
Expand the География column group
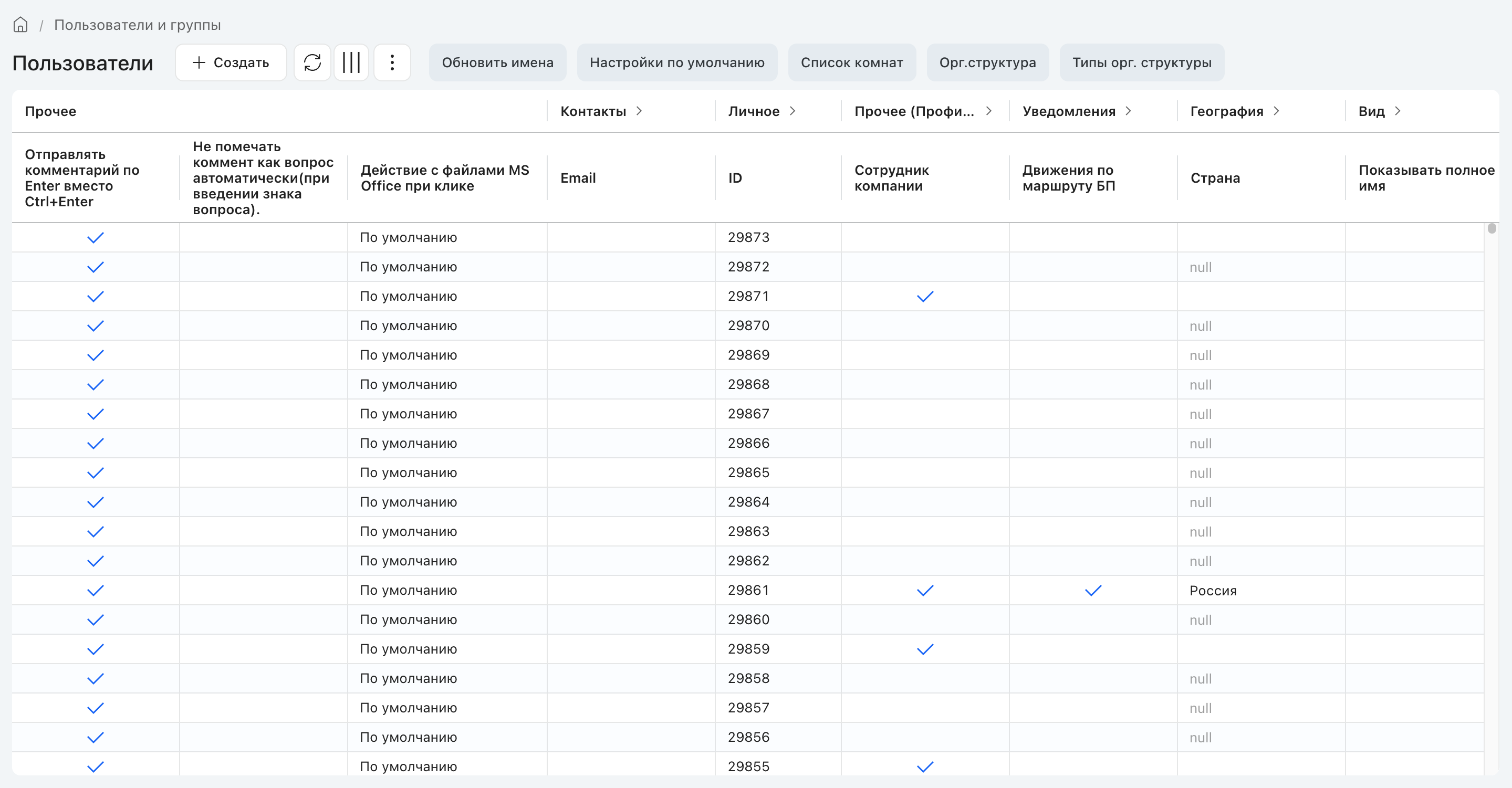(x=1276, y=111)
